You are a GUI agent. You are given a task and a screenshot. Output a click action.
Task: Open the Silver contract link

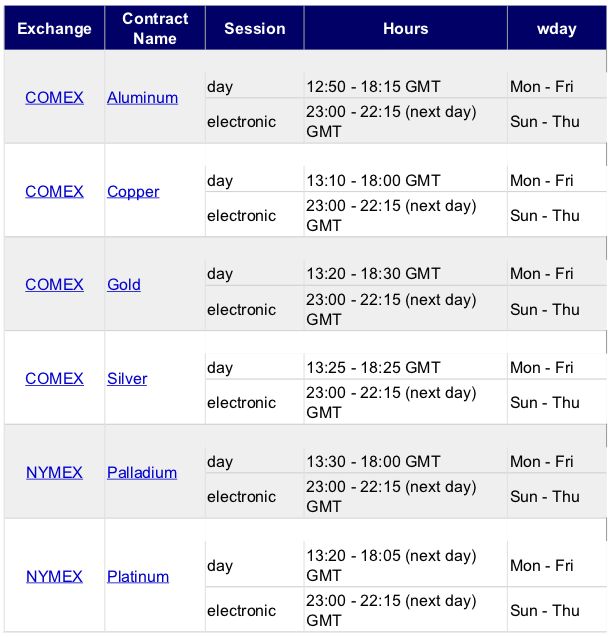point(127,379)
